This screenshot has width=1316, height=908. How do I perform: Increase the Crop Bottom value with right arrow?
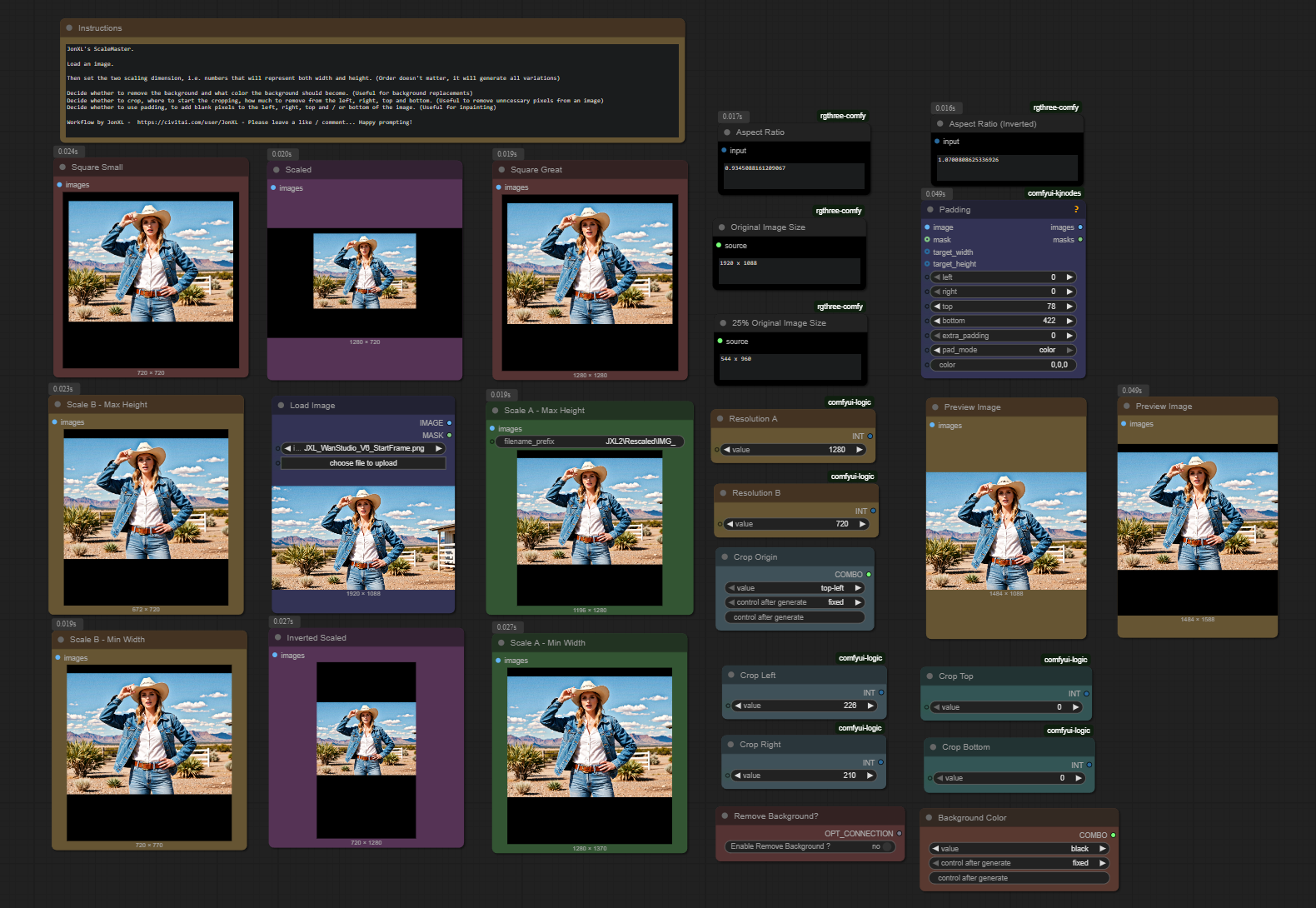[1079, 778]
